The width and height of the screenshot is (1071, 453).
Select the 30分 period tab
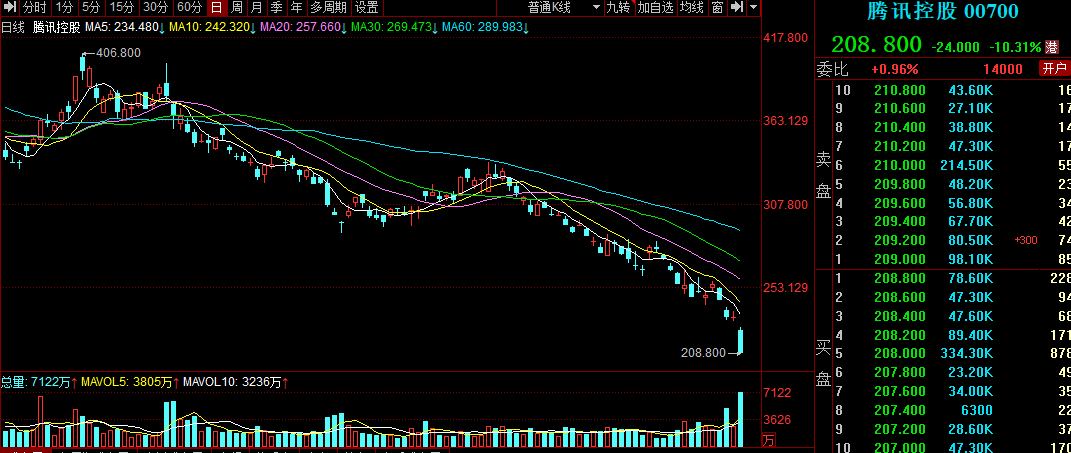point(156,8)
